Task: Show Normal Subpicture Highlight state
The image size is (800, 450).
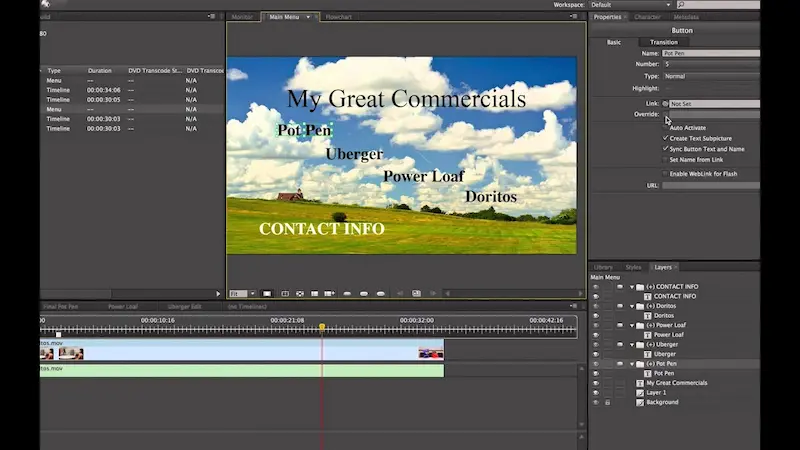Action: [x=347, y=293]
